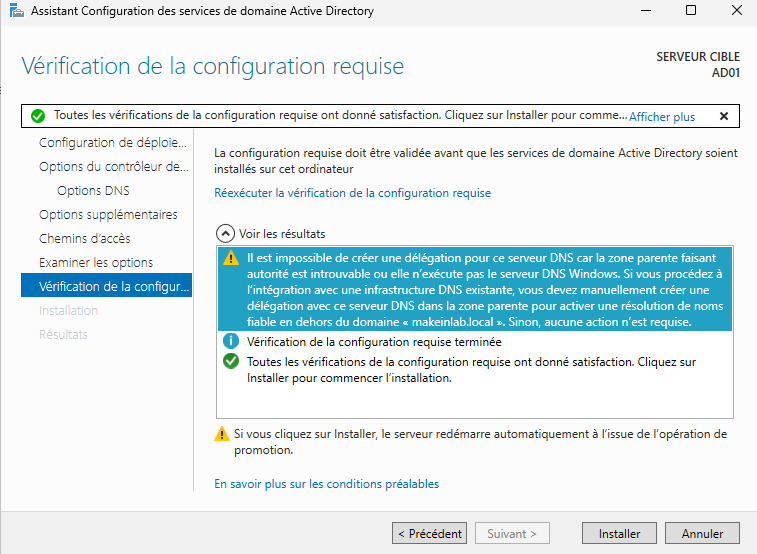Collapse the Voir les résultats section
This screenshot has width=757, height=554.
click(227, 234)
